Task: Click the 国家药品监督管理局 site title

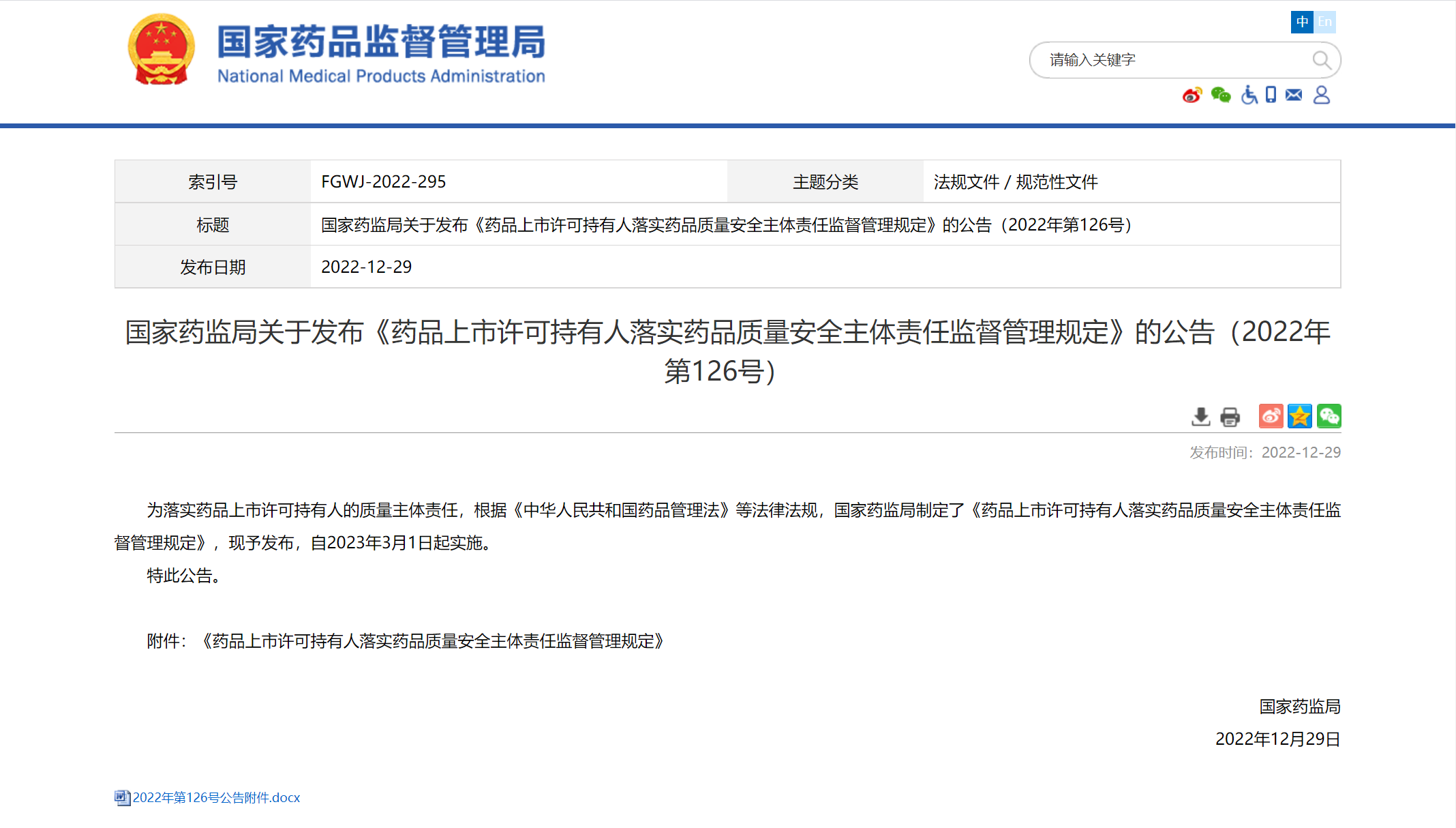Action: 381,42
